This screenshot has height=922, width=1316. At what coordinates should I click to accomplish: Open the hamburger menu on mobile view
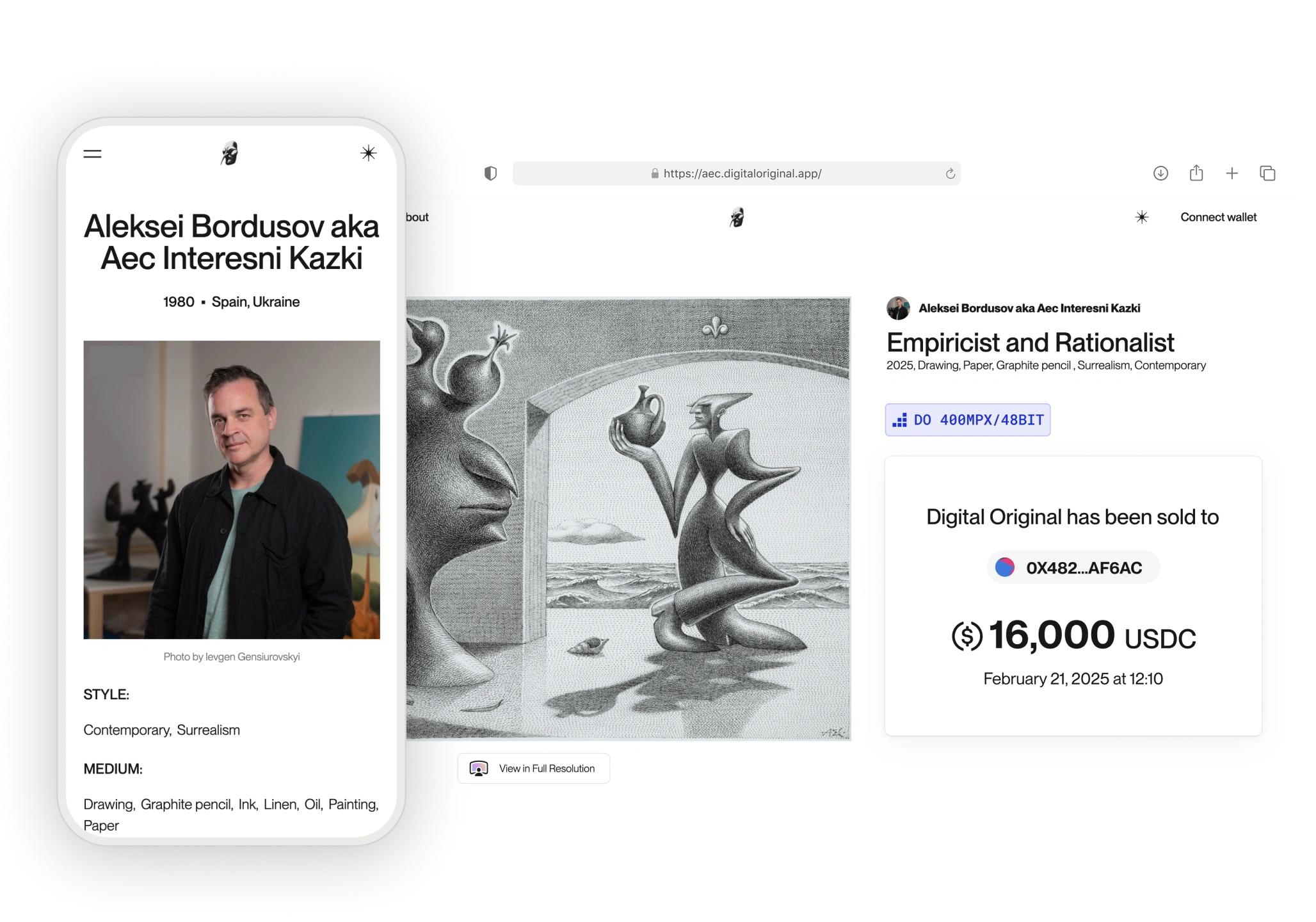(92, 154)
